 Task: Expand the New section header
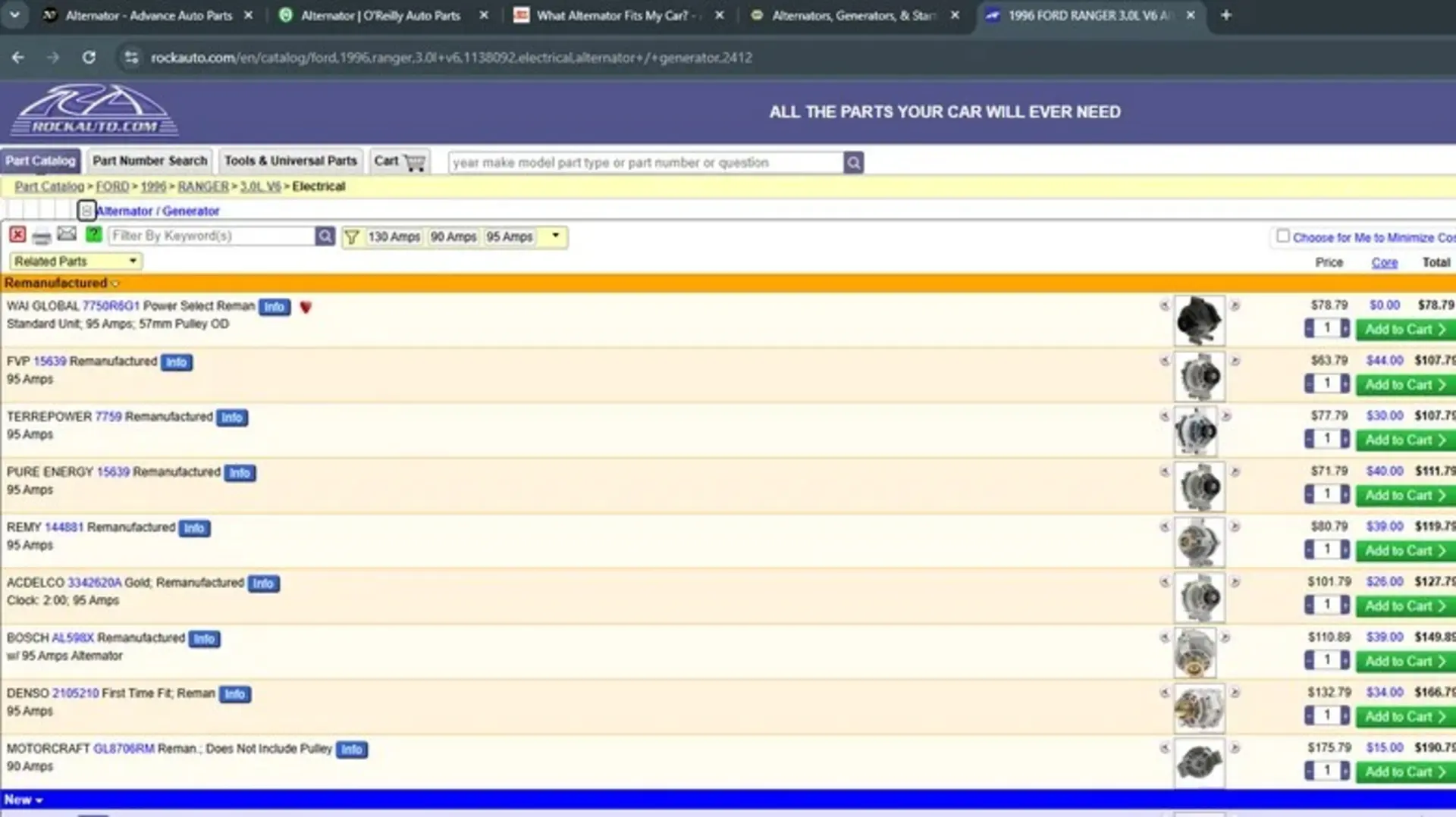23,800
